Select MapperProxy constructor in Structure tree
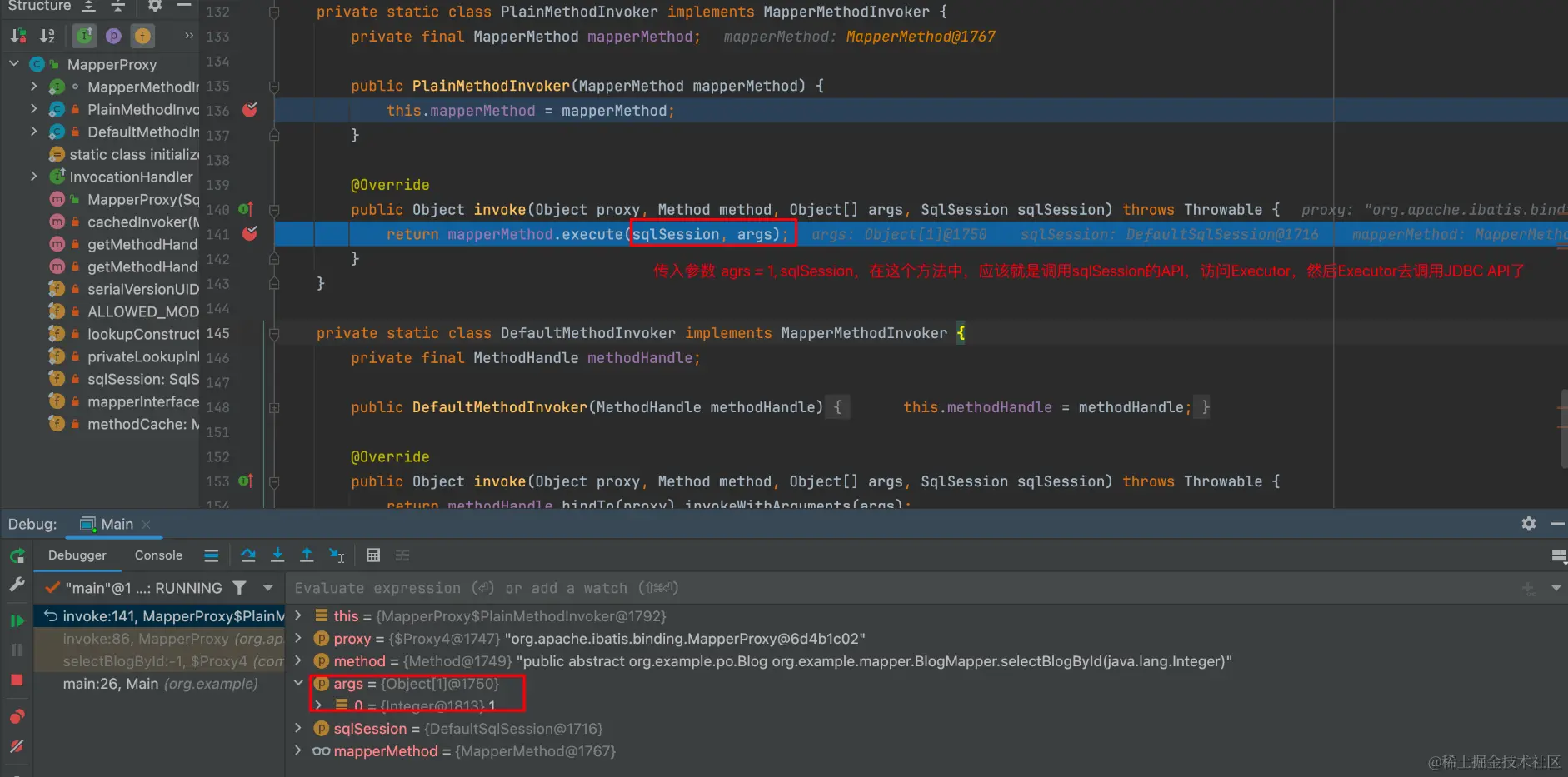 tap(123, 199)
